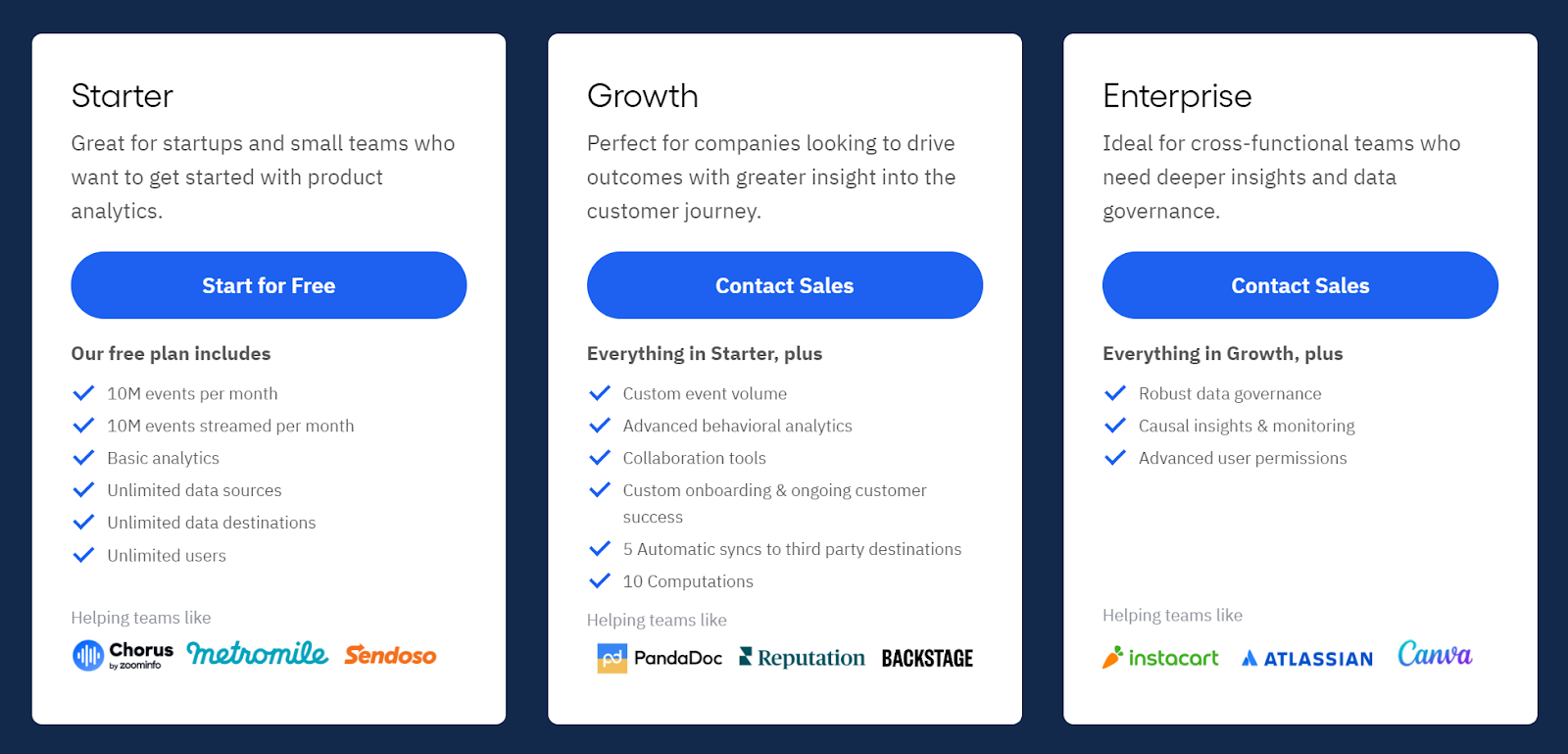This screenshot has width=1568, height=754.
Task: Click checkmark next to Custom event volume
Action: [x=600, y=393]
